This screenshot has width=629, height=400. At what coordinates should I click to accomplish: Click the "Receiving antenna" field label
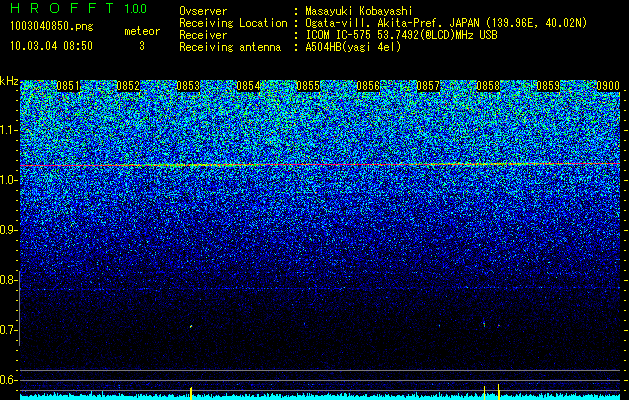tap(230, 47)
